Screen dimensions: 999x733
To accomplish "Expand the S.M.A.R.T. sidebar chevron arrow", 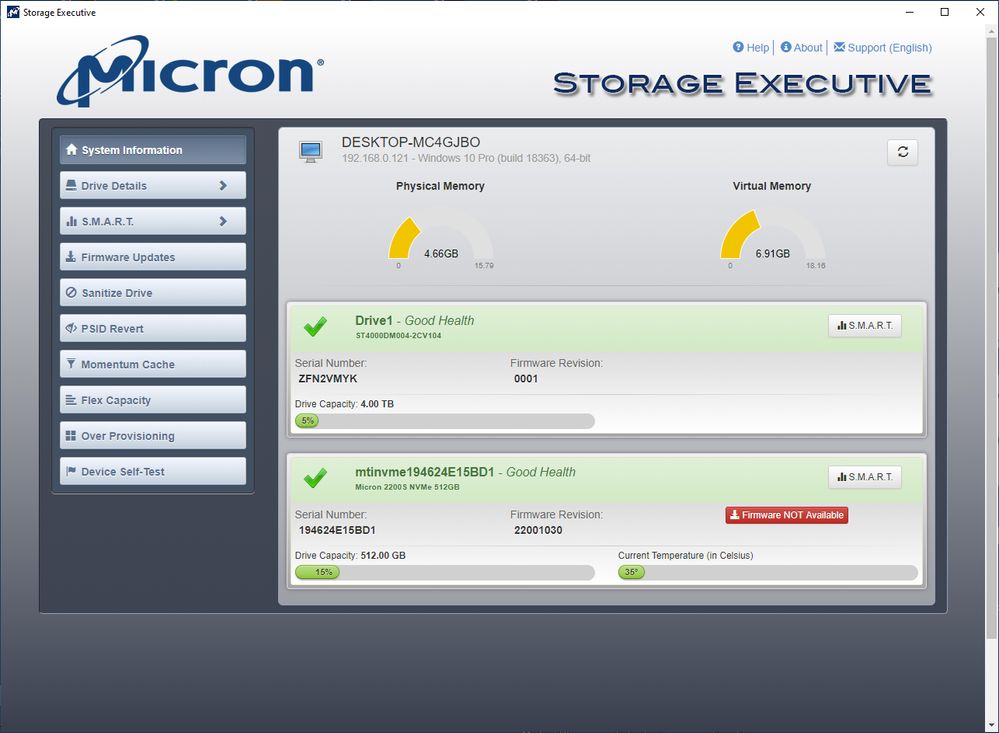I will pyautogui.click(x=223, y=221).
